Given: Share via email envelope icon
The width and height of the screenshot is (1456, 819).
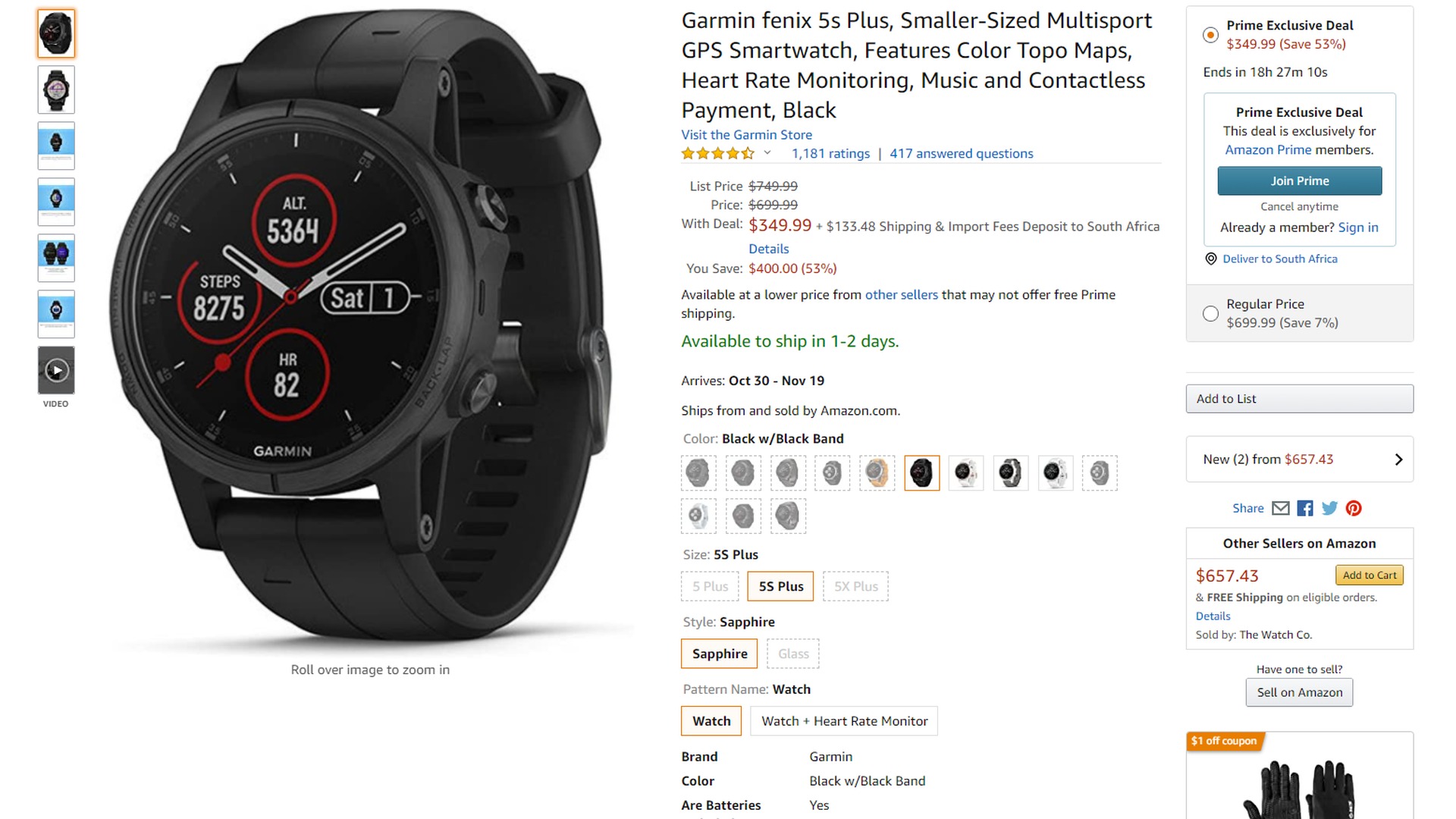Looking at the screenshot, I should coord(1280,508).
